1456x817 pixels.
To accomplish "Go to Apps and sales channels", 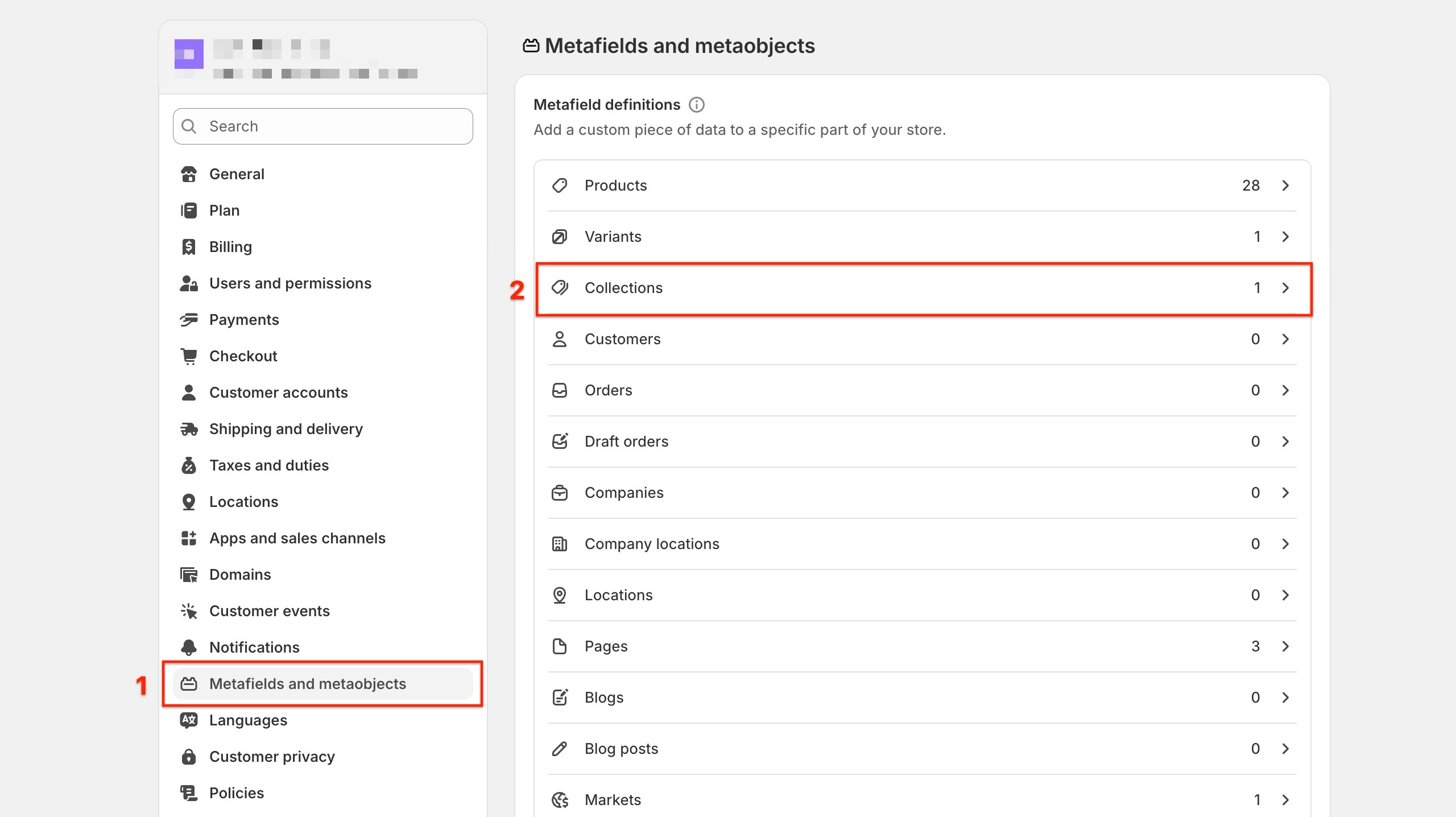I will click(297, 538).
